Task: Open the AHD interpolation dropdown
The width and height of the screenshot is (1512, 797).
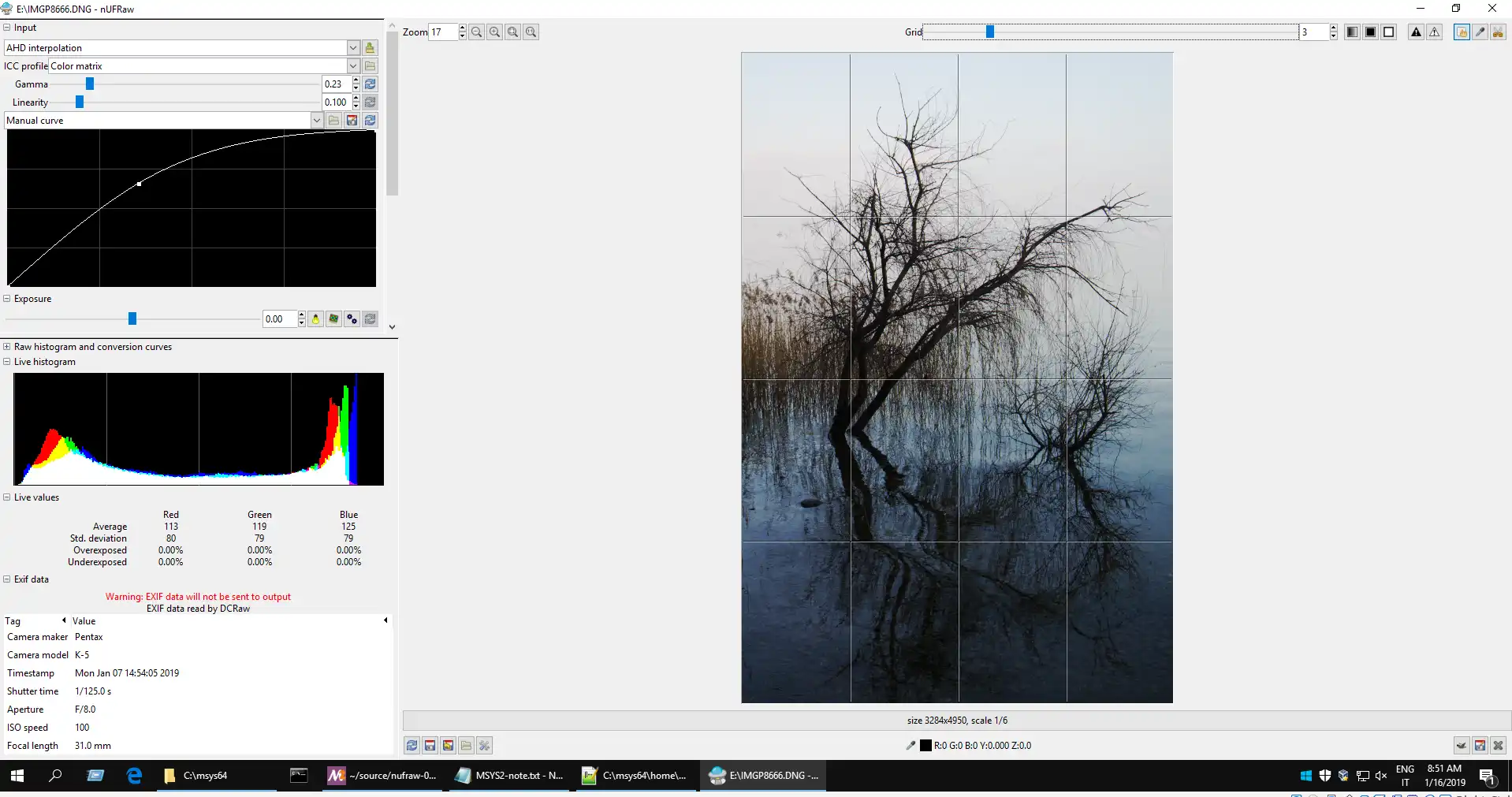Action: [353, 48]
